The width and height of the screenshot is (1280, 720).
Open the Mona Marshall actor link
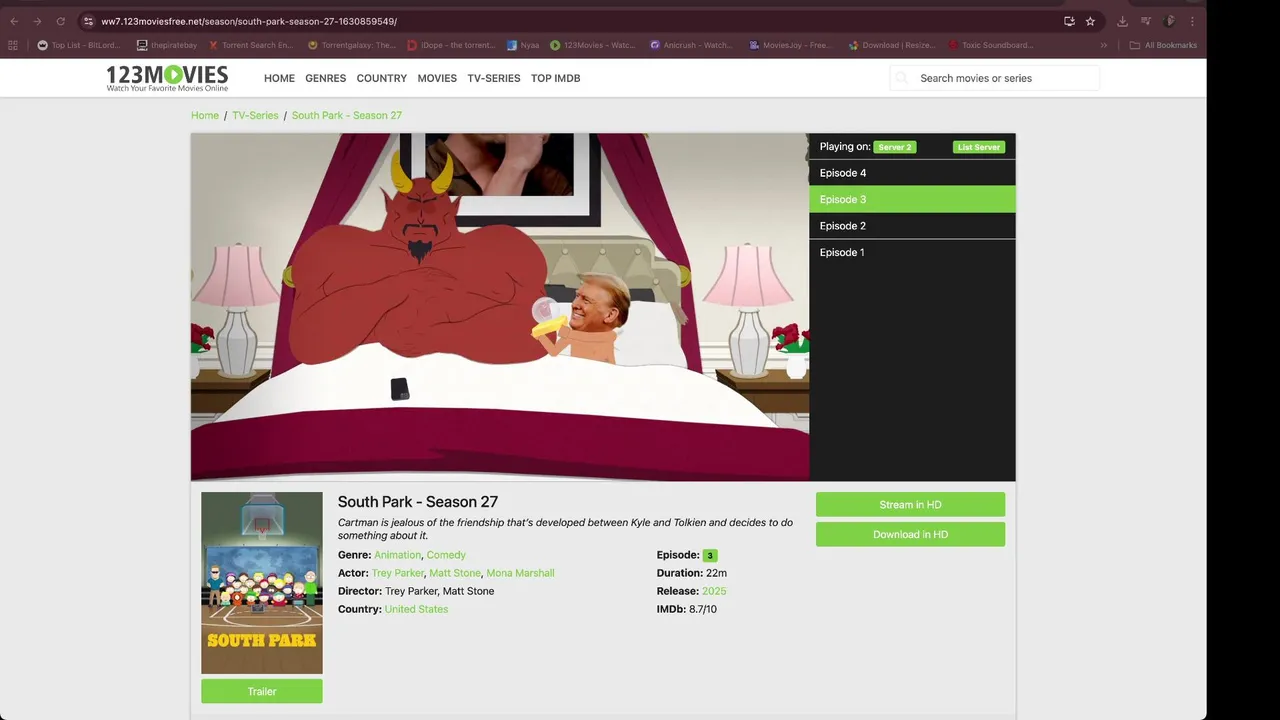click(x=520, y=573)
